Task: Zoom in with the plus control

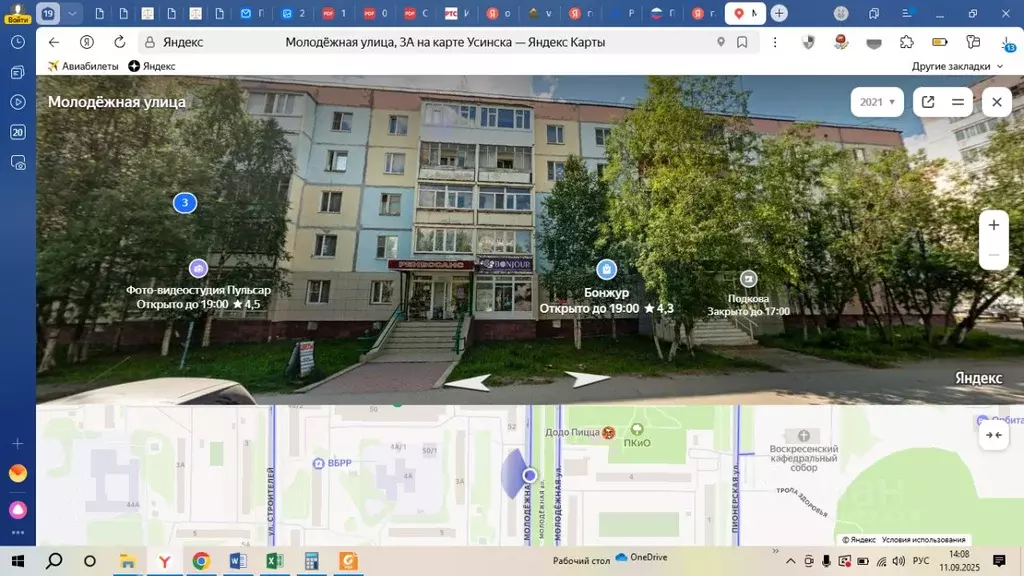Action: coord(993,225)
